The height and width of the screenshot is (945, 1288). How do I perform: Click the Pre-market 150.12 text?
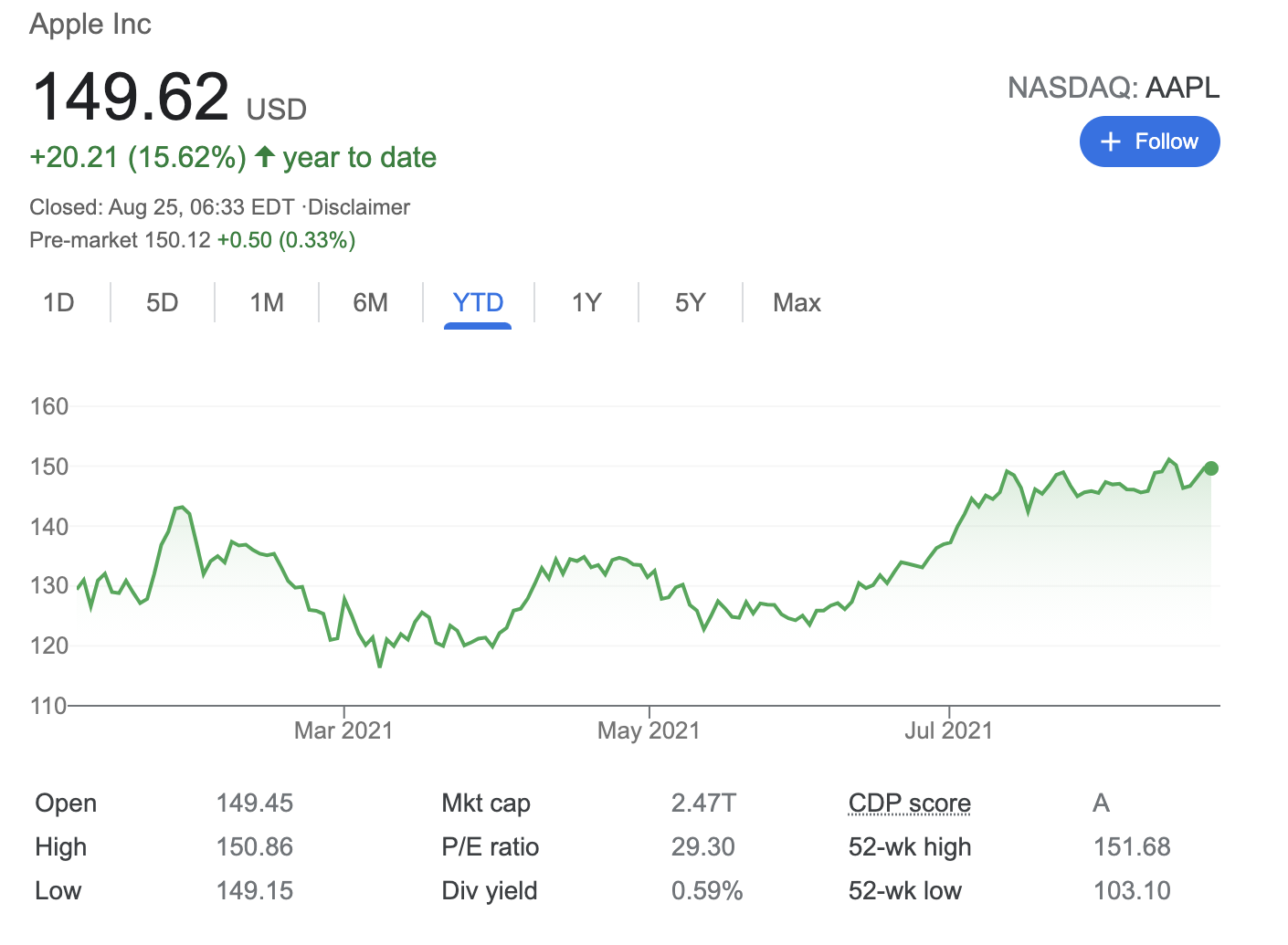(120, 240)
